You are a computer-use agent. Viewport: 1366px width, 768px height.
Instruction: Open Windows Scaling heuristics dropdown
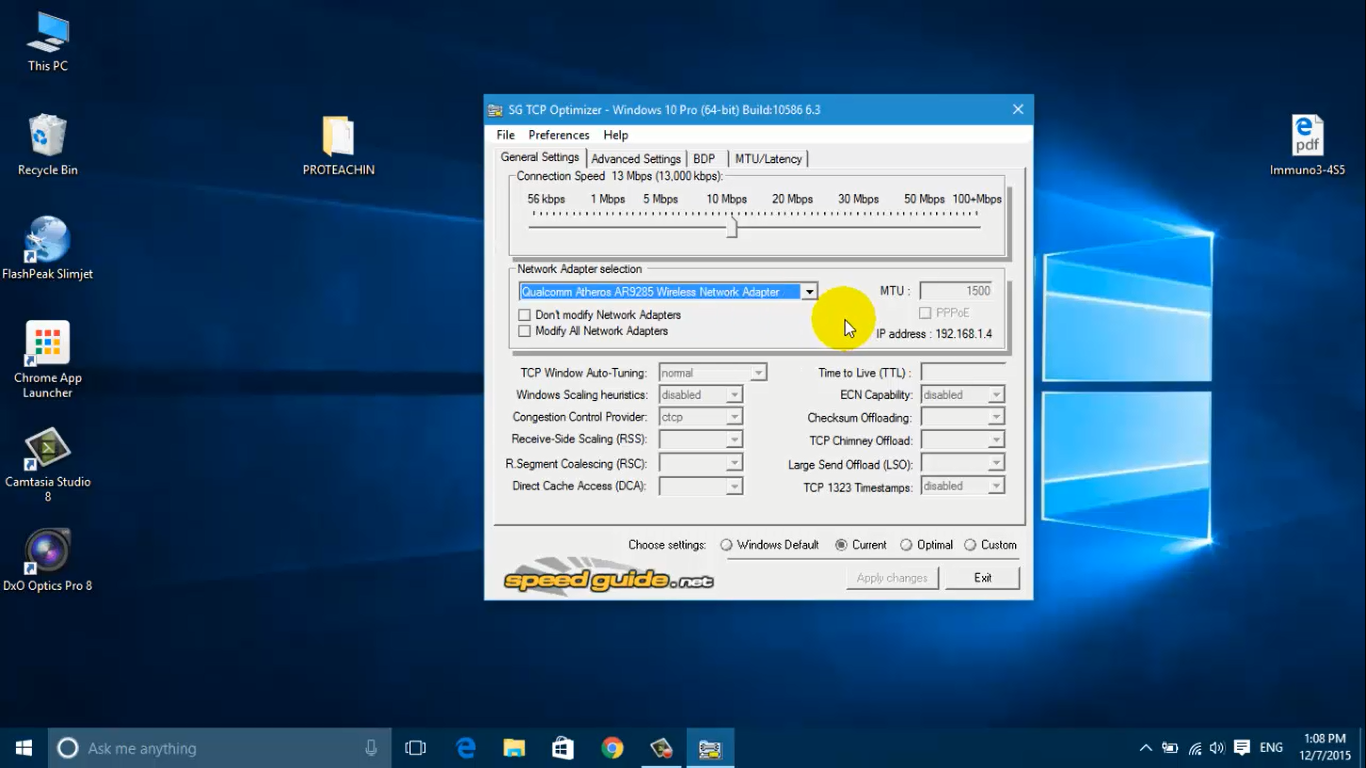[734, 395]
